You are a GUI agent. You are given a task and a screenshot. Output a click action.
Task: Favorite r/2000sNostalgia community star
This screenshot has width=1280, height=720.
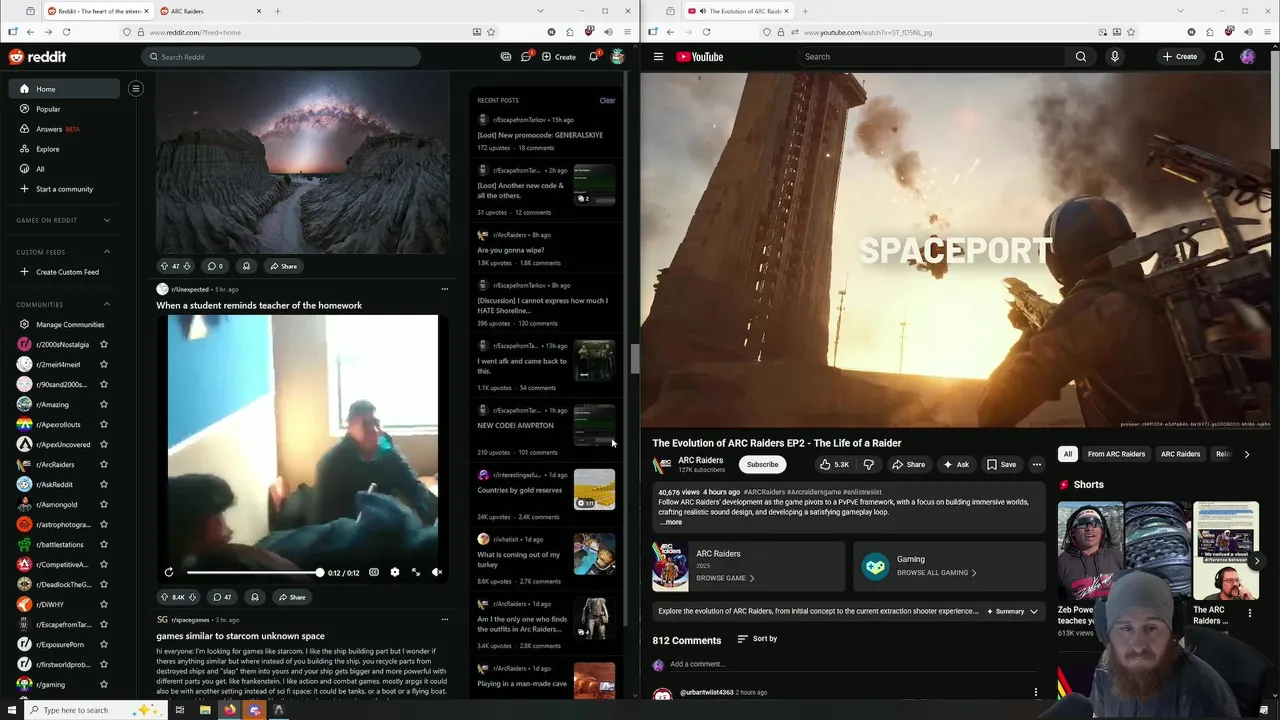tap(104, 344)
